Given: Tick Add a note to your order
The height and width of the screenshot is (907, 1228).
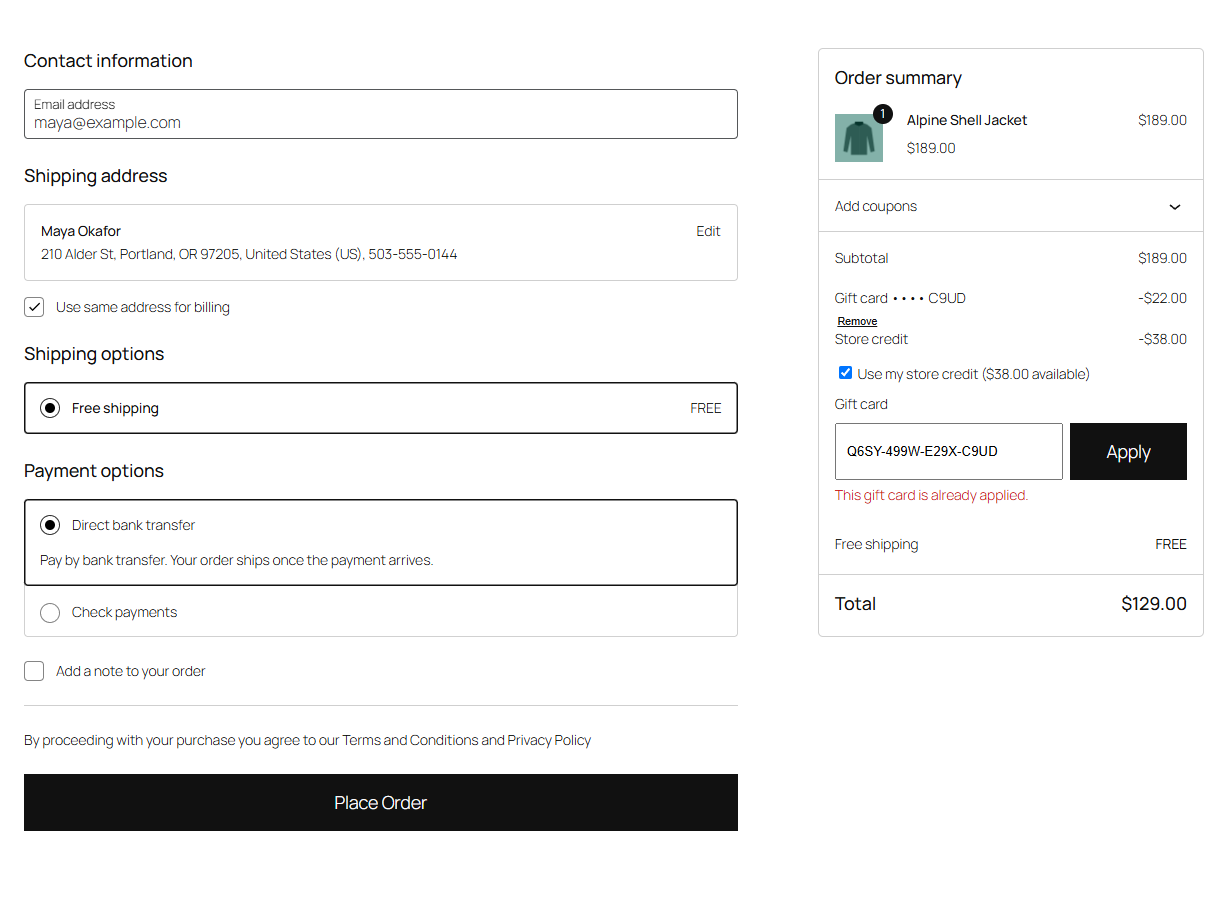Looking at the screenshot, I should tap(34, 671).
